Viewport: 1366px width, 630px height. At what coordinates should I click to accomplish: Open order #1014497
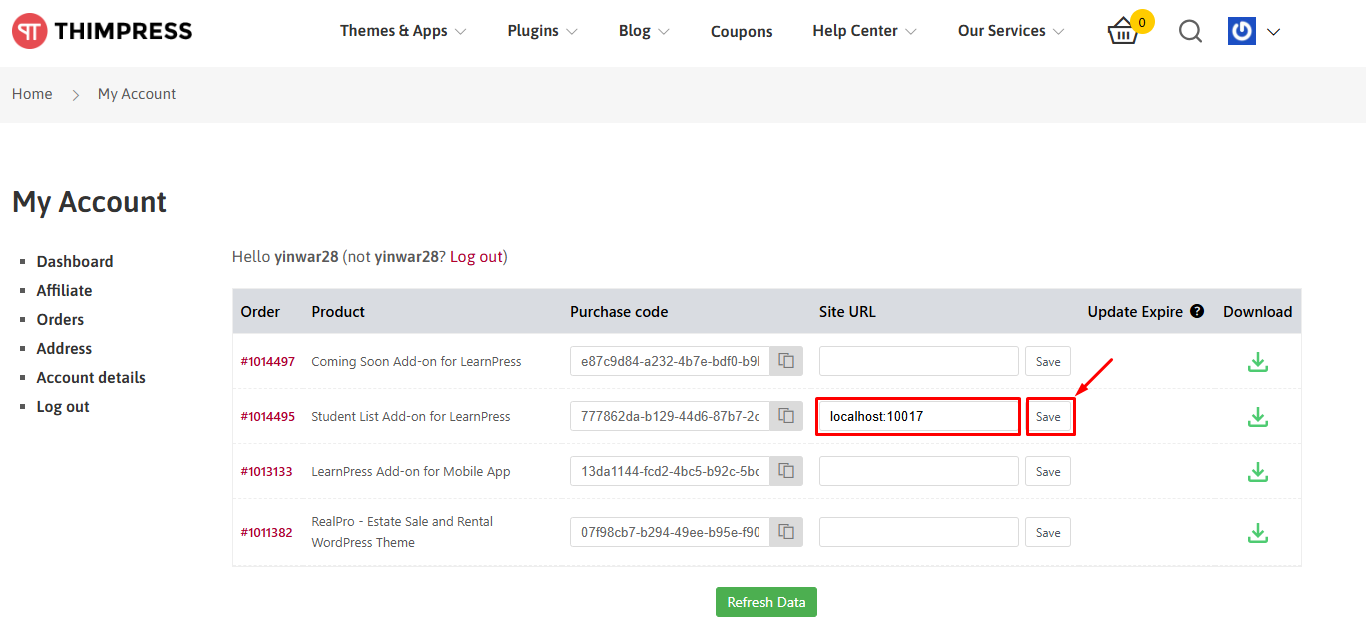pos(268,362)
